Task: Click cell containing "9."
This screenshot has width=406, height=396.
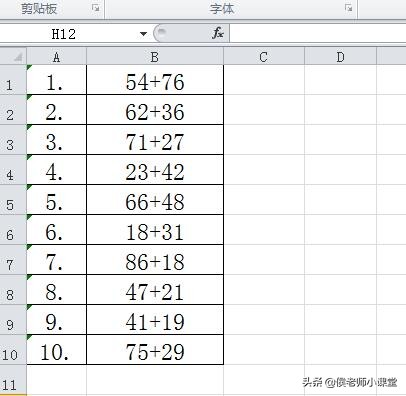Action: tap(57, 320)
